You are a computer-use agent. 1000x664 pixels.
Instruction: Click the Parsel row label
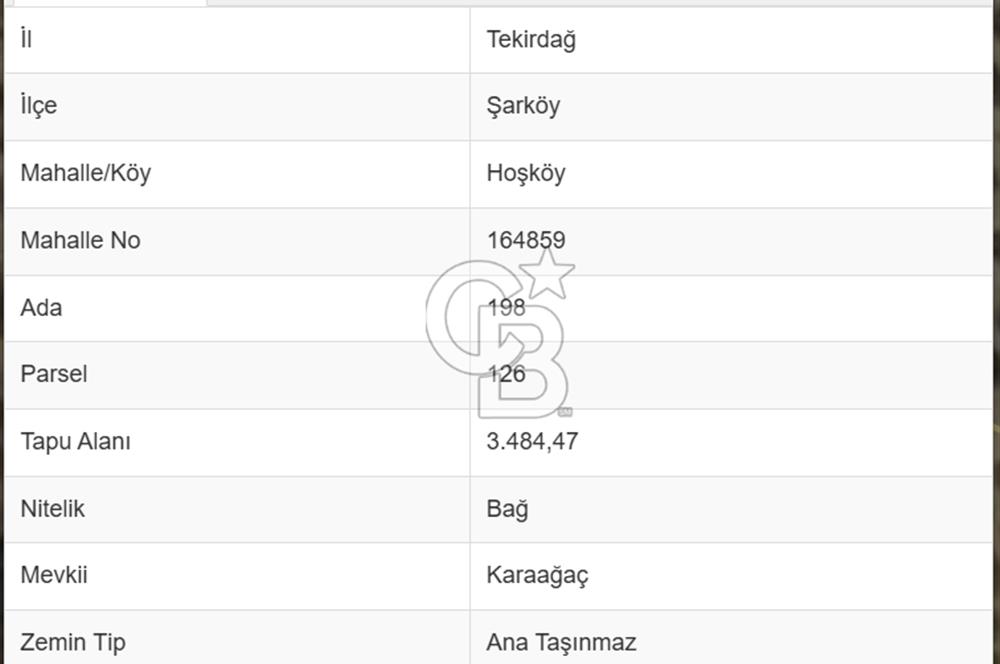coord(54,374)
